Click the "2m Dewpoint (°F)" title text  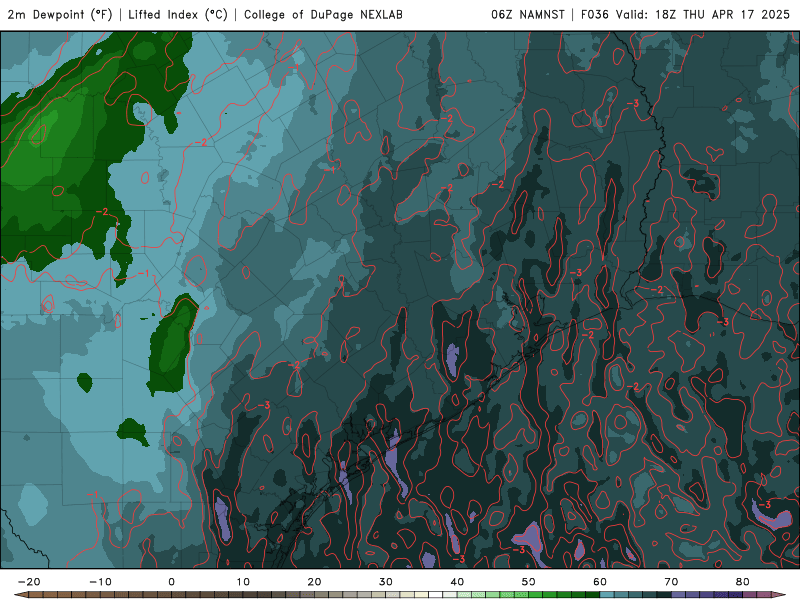(x=60, y=15)
